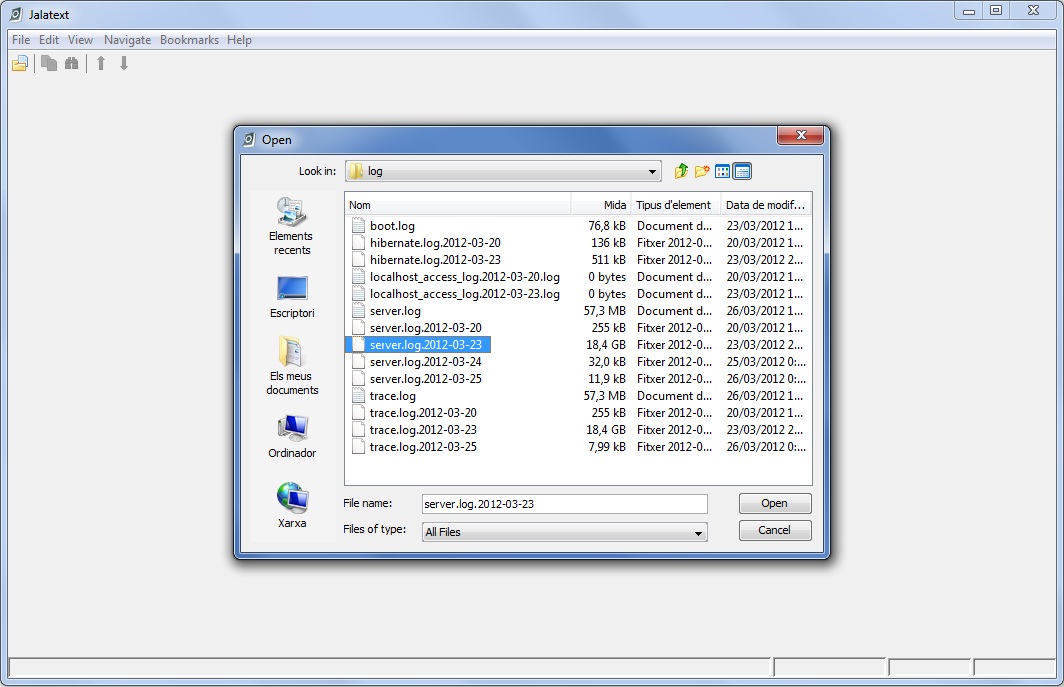Viewport: 1064px width, 687px height.
Task: Click the open file toolbar icon
Action: tap(20, 64)
